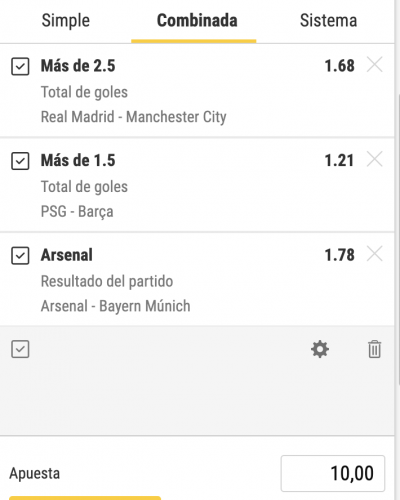
Task: Switch to the Sistema tab
Action: tap(328, 21)
